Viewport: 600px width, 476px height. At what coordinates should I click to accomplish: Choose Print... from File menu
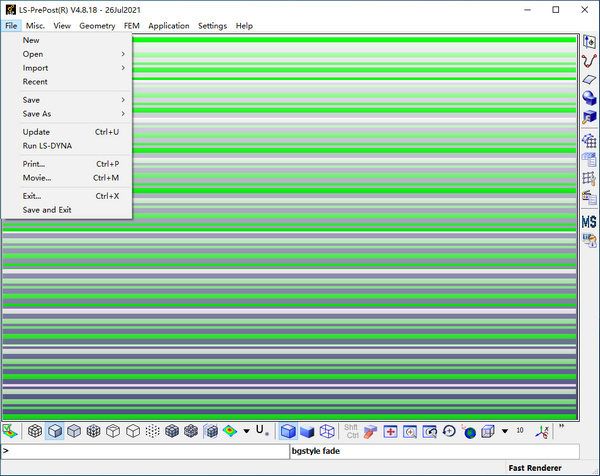(x=76, y=164)
